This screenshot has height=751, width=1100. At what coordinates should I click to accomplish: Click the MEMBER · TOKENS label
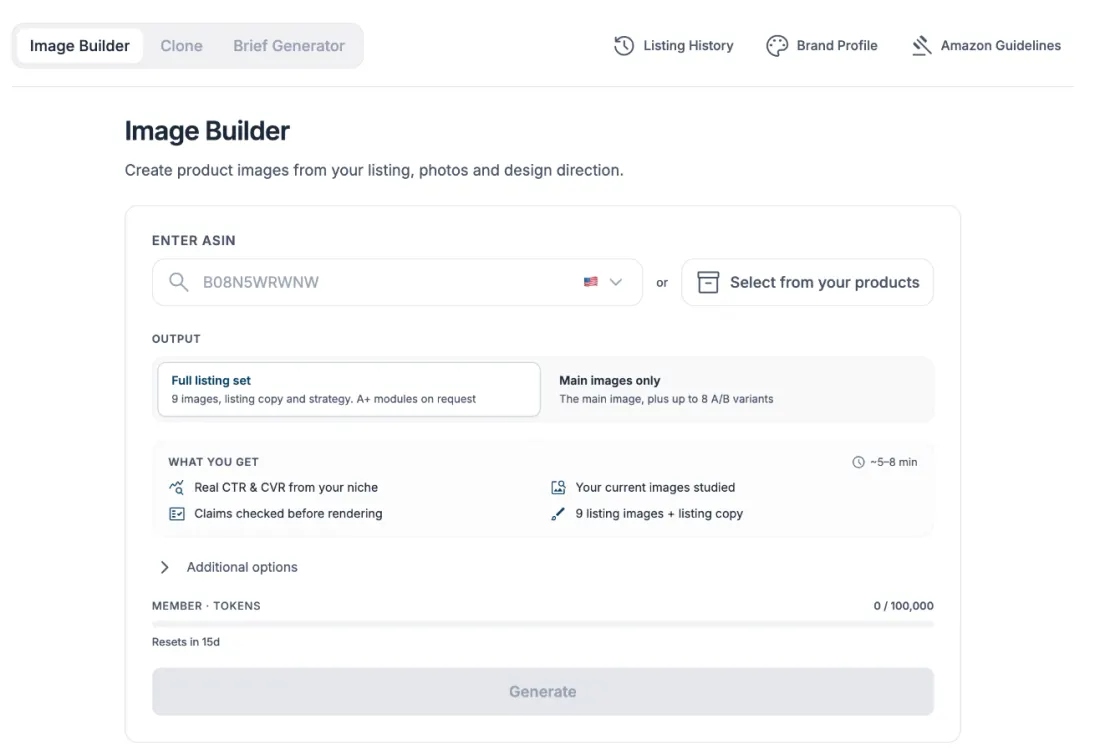(206, 606)
